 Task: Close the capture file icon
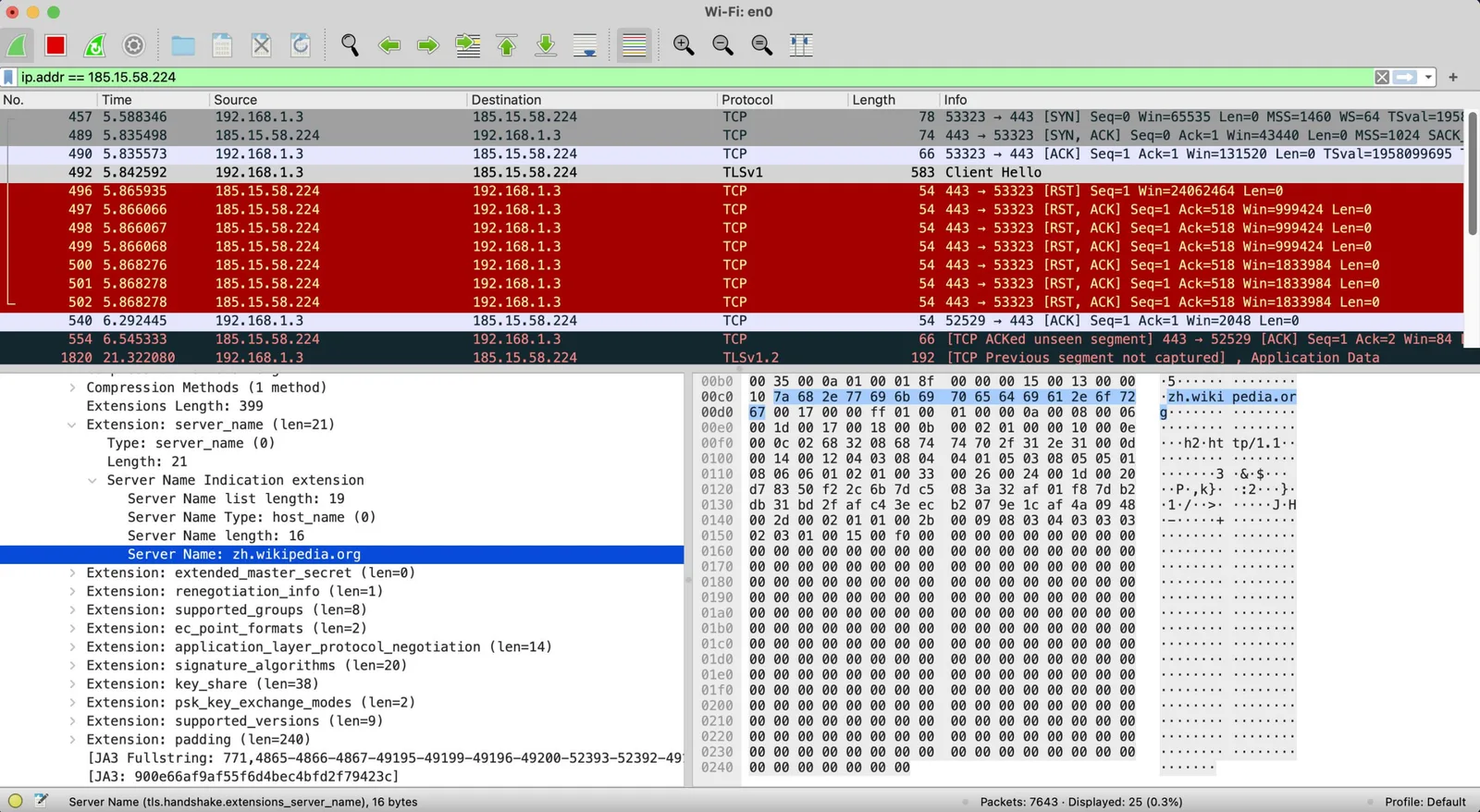(262, 44)
